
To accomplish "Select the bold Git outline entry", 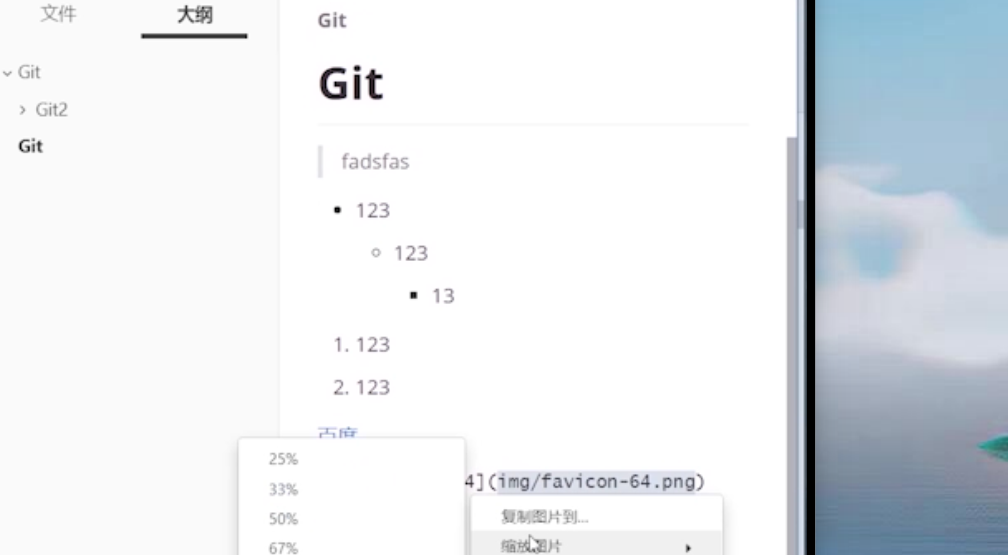I will click(x=31, y=146).
